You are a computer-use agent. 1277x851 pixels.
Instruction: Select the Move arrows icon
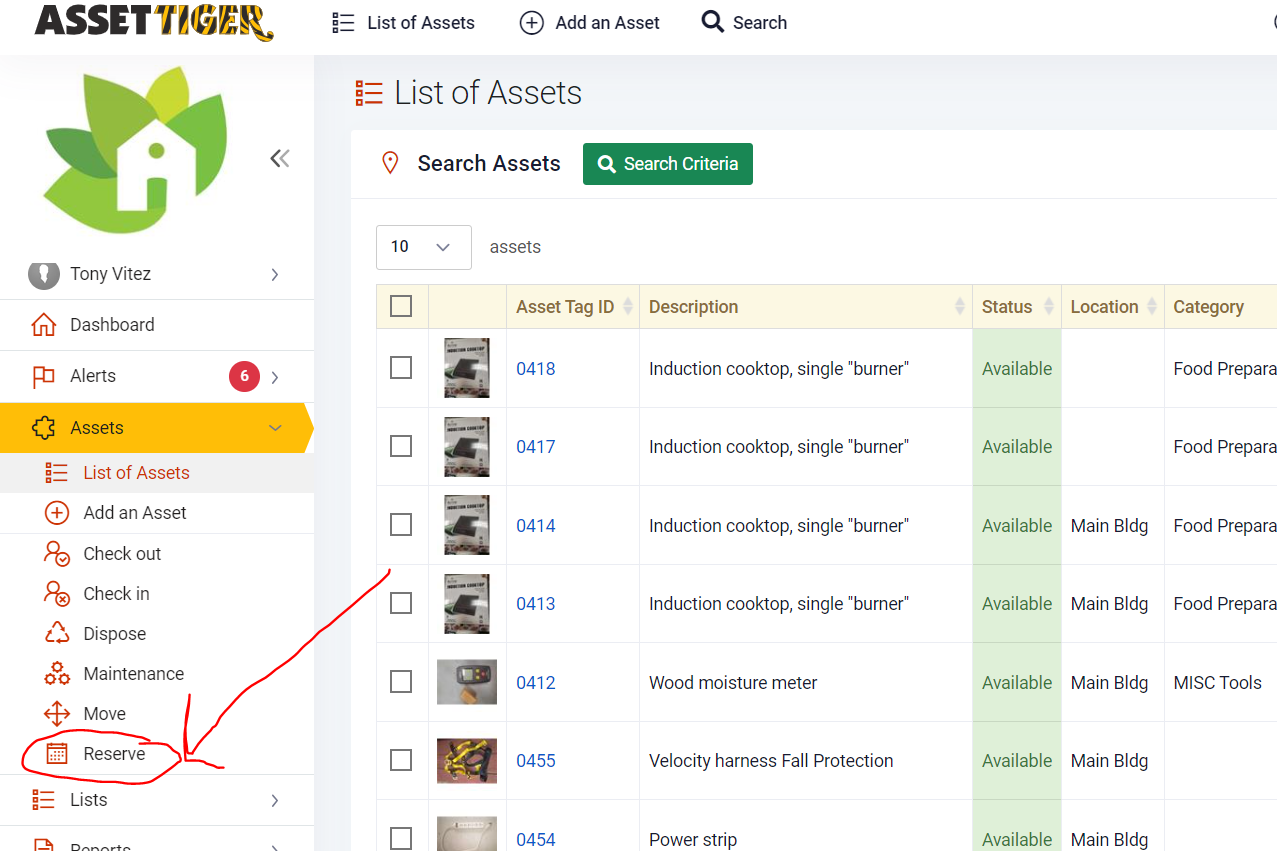click(x=57, y=714)
